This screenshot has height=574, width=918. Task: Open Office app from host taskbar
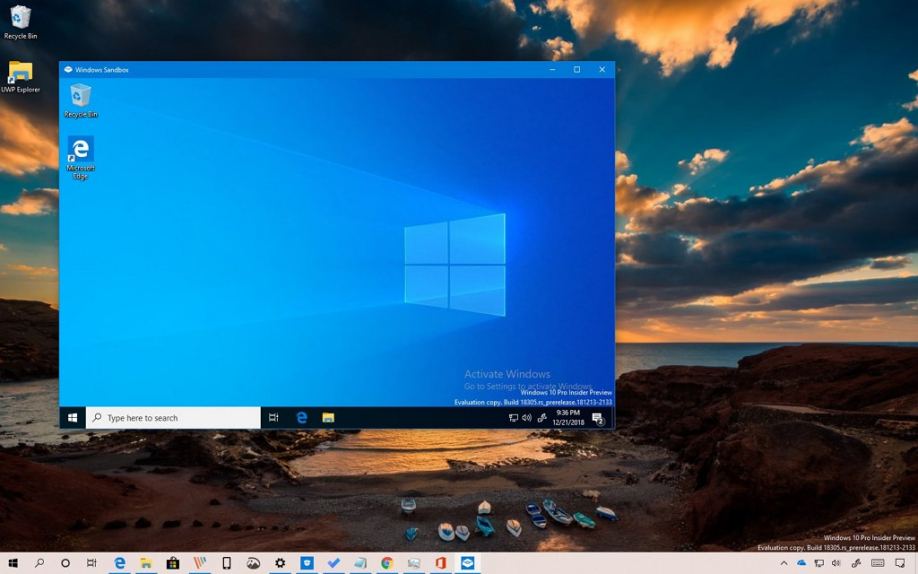pos(441,563)
